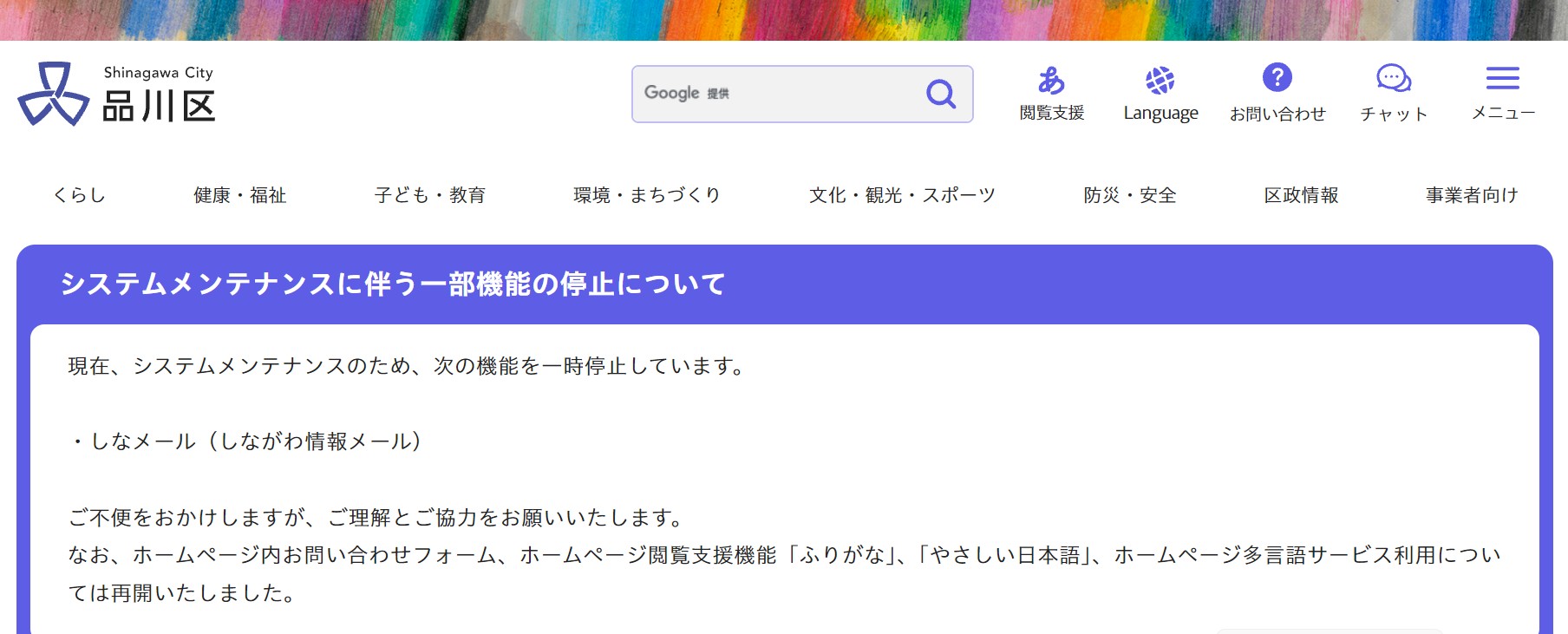Click the Shinagawa City logo

[x=116, y=94]
